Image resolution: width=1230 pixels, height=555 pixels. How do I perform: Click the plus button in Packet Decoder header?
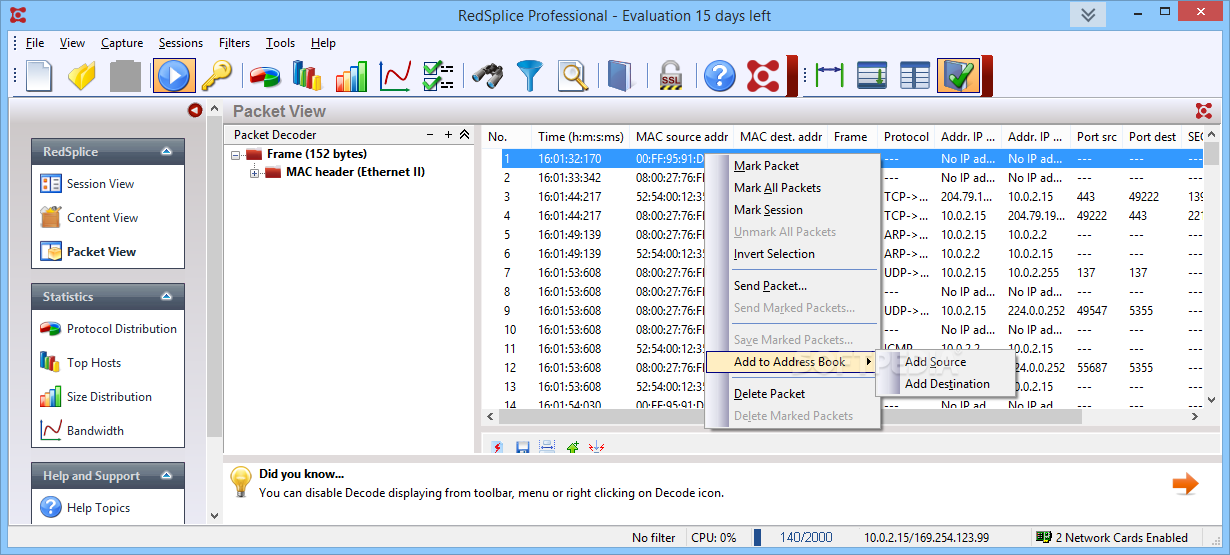coord(448,134)
